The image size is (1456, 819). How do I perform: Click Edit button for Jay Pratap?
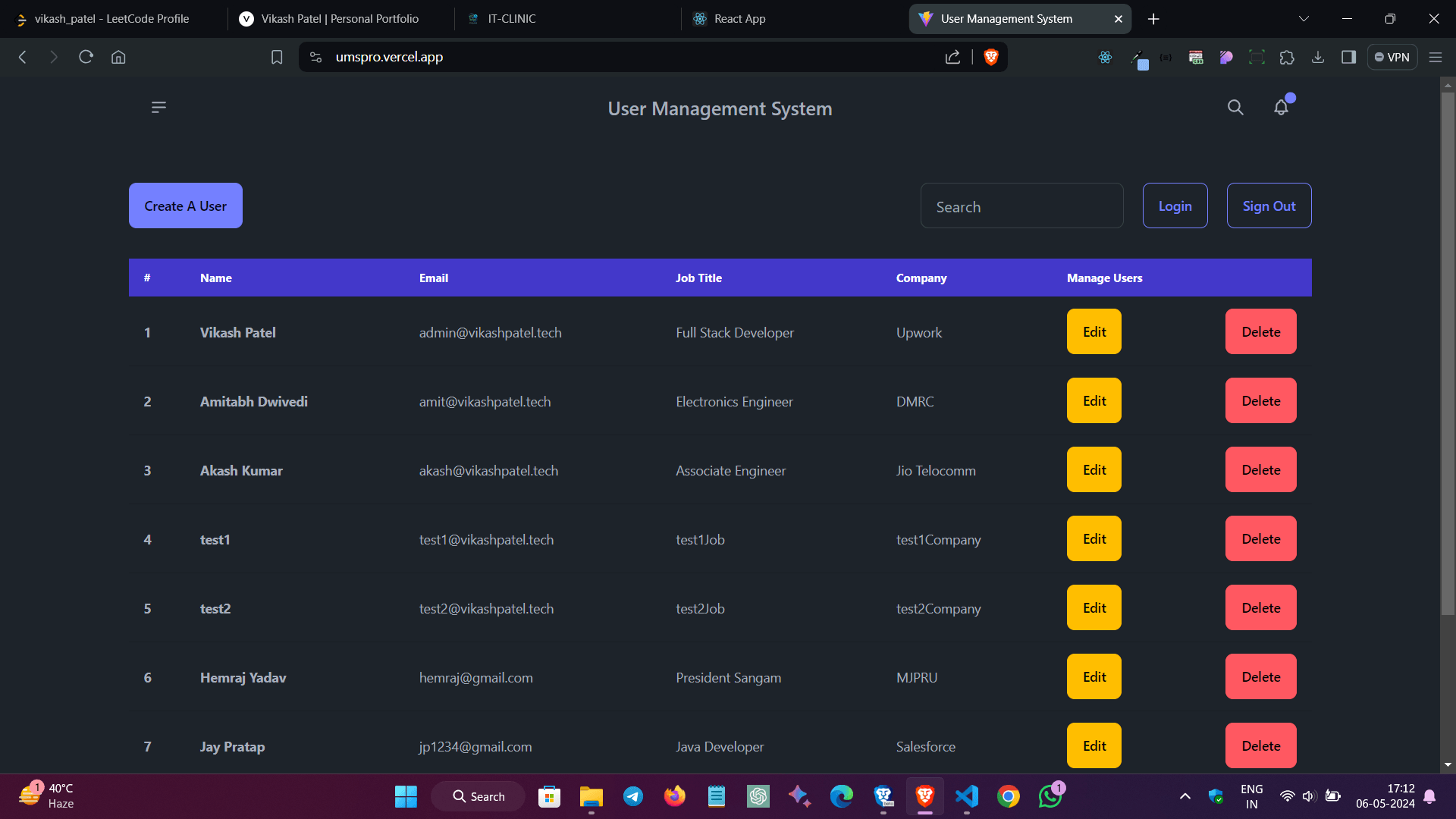[1094, 746]
